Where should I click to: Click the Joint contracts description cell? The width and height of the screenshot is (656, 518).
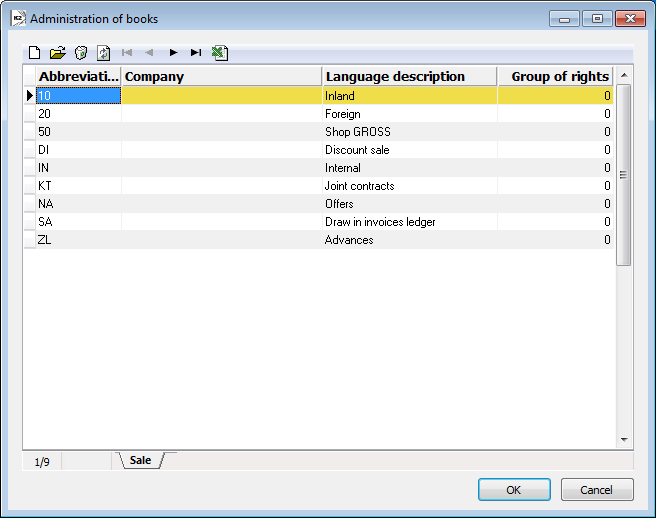point(410,186)
